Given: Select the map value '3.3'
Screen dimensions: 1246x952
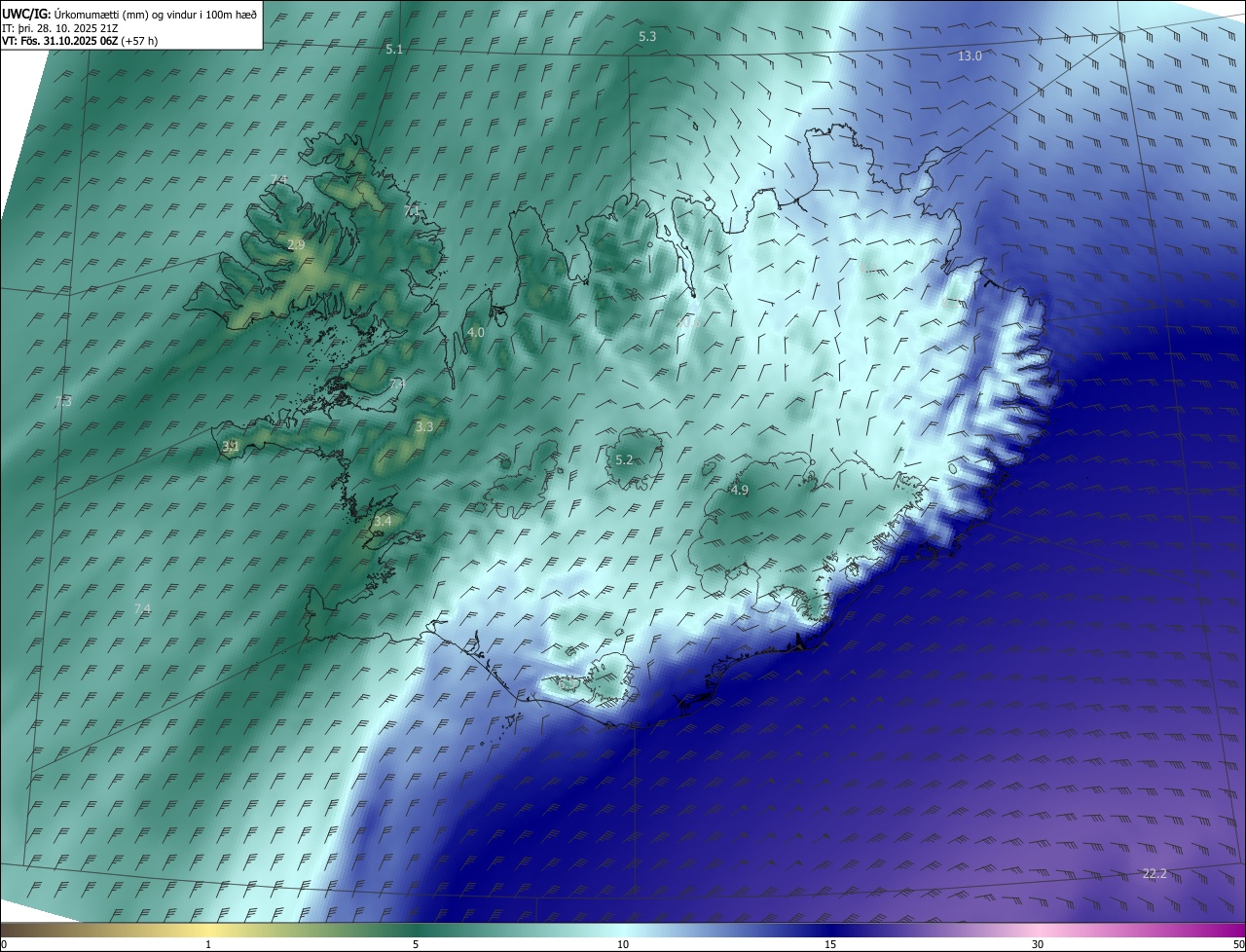Looking at the screenshot, I should click(424, 426).
